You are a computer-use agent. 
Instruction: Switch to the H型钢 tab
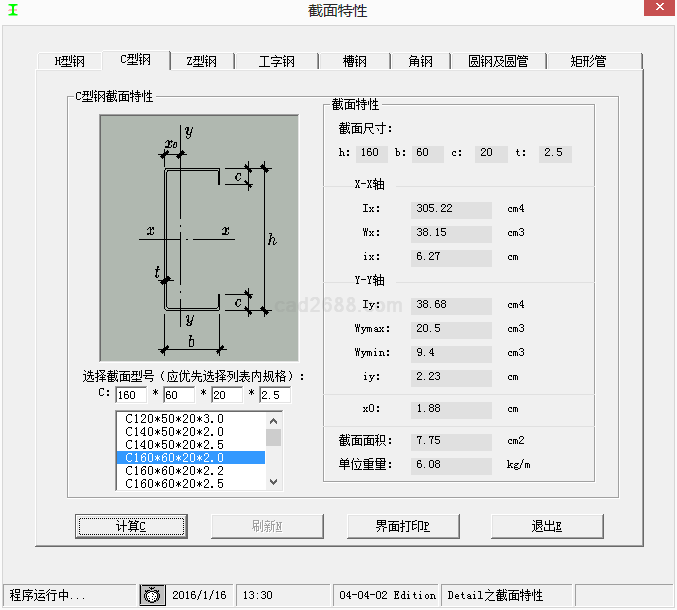coord(70,61)
